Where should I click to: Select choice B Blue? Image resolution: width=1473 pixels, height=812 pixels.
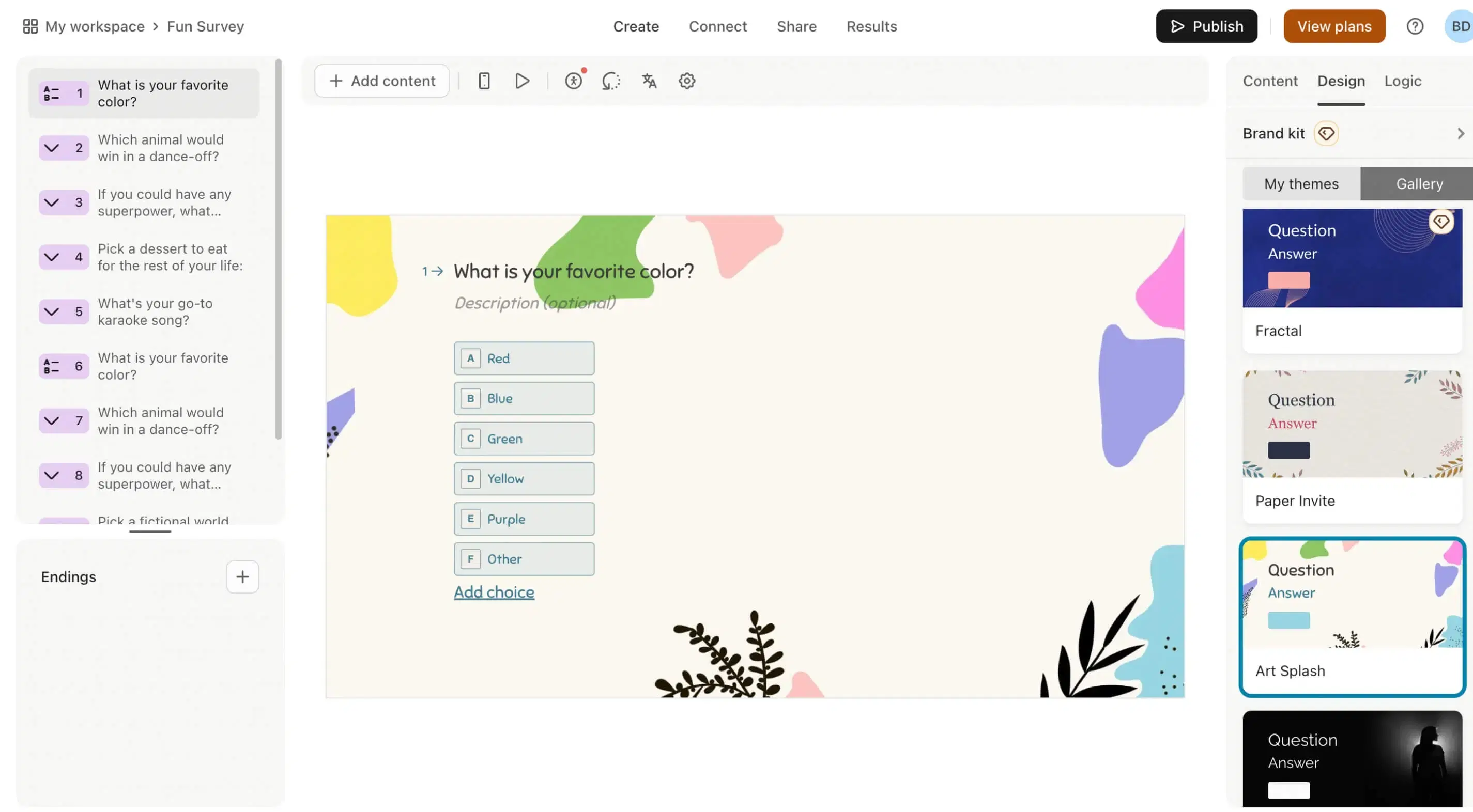(x=524, y=398)
